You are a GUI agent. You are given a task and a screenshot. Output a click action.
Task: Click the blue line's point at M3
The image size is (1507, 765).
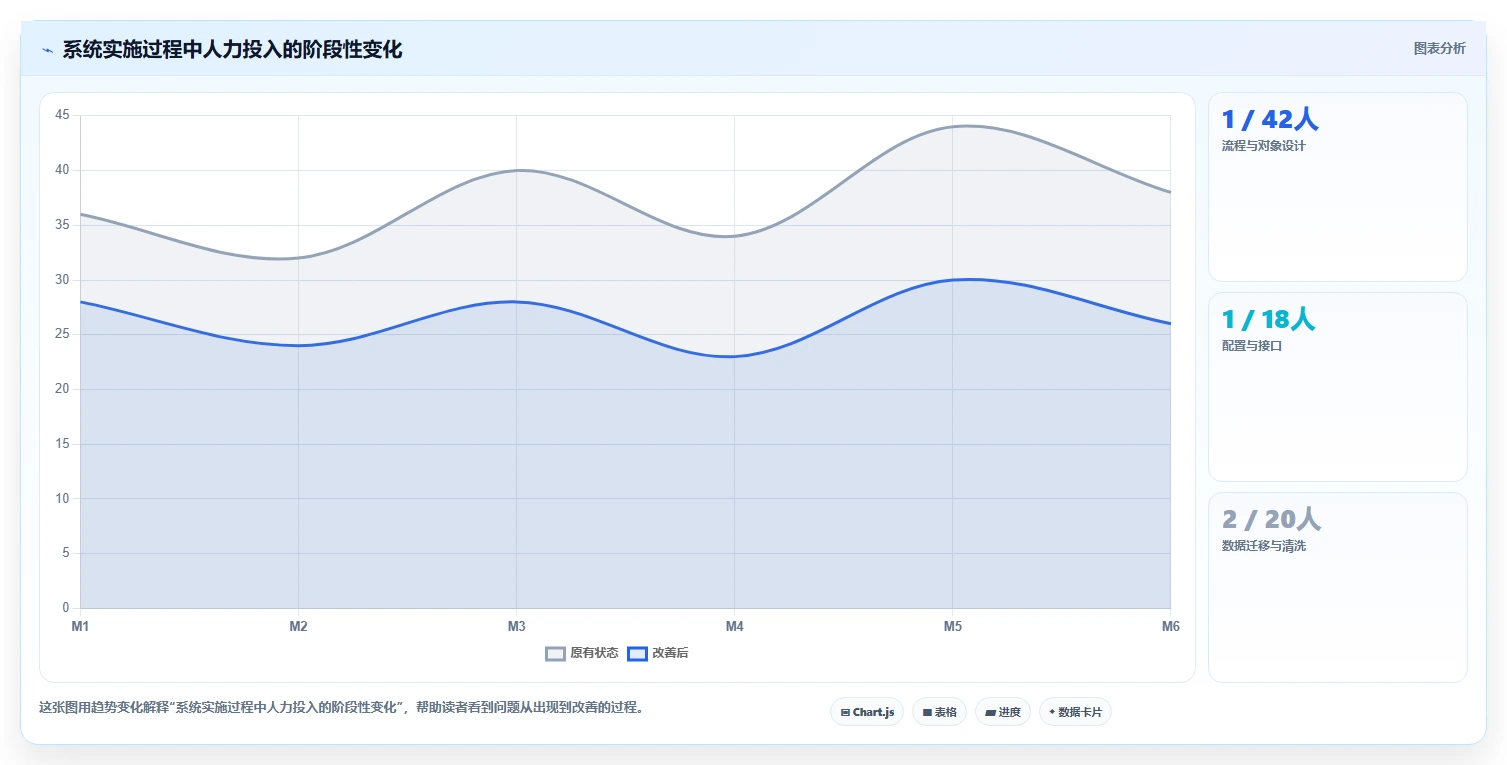(516, 302)
